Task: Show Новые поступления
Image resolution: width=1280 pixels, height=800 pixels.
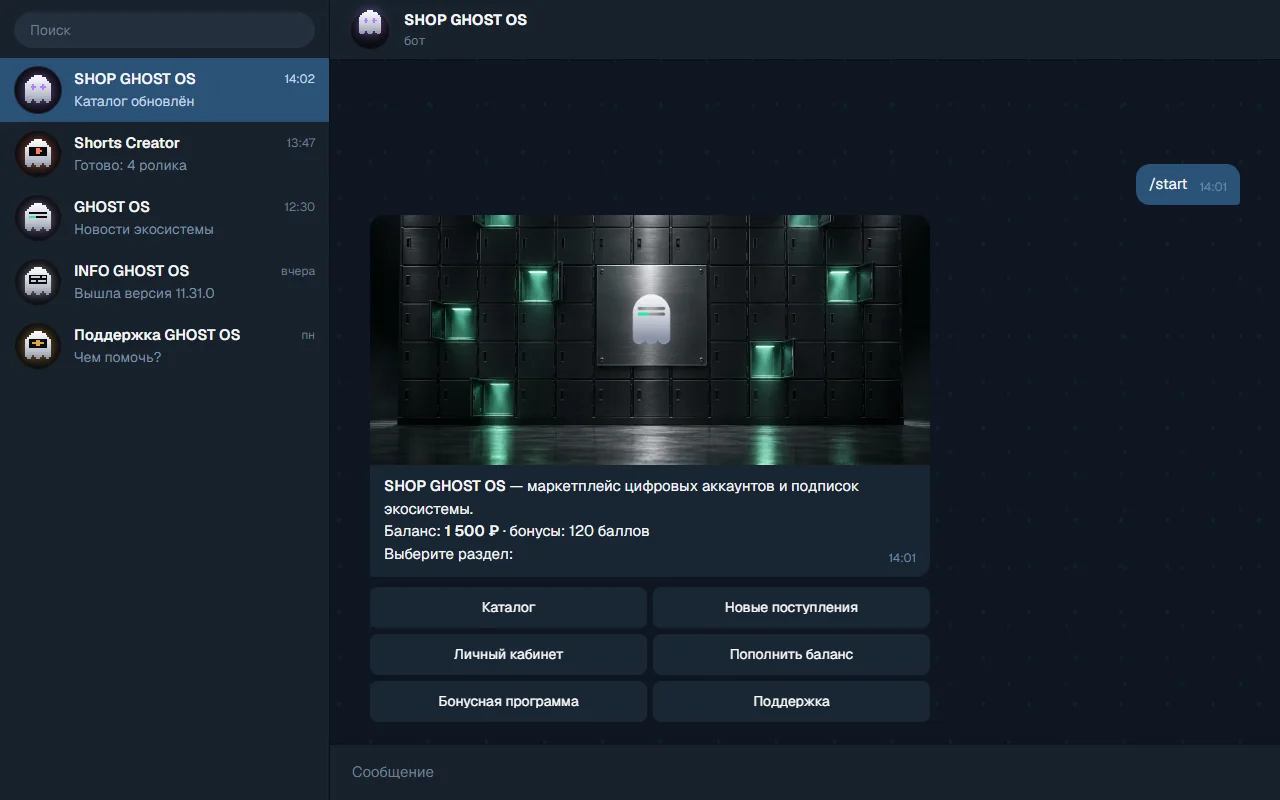Action: pos(791,607)
